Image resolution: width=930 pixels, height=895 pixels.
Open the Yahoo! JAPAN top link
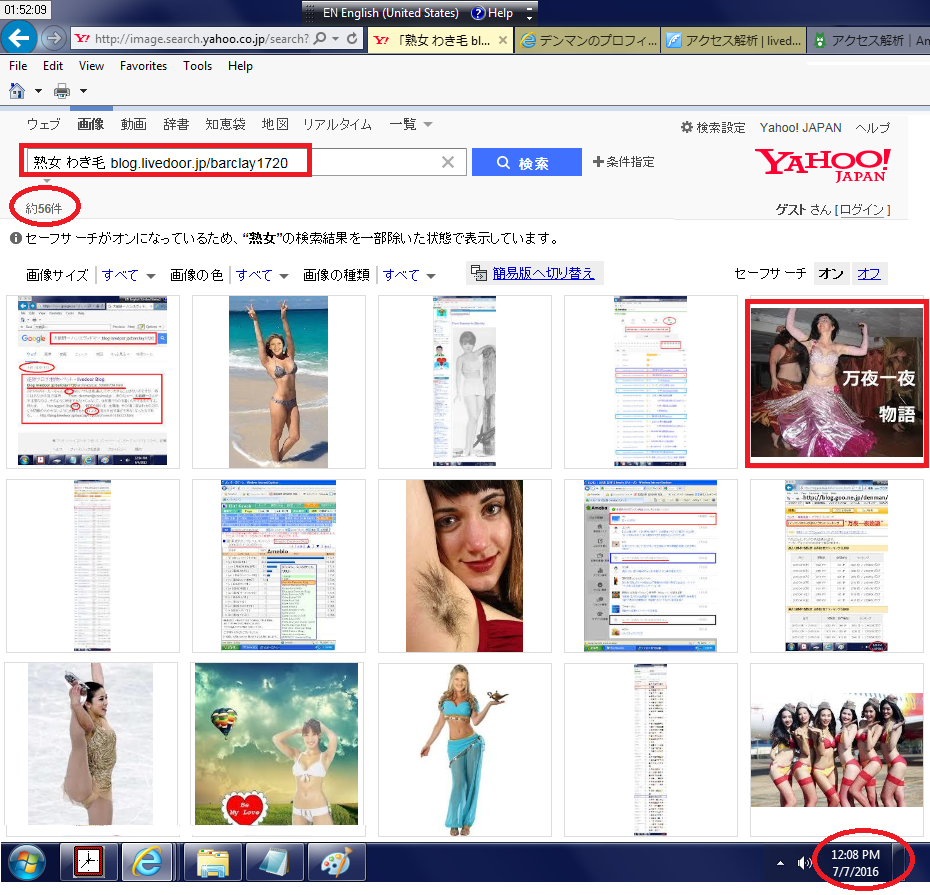(800, 128)
